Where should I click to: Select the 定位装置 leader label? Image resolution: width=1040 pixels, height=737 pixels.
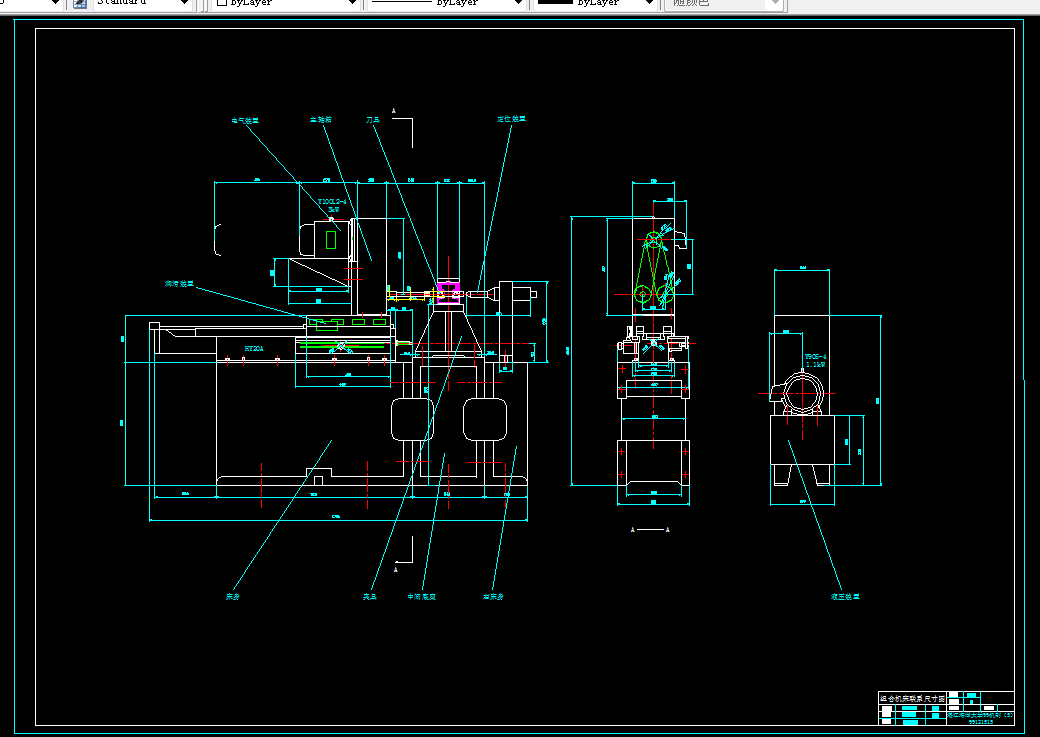click(x=511, y=119)
